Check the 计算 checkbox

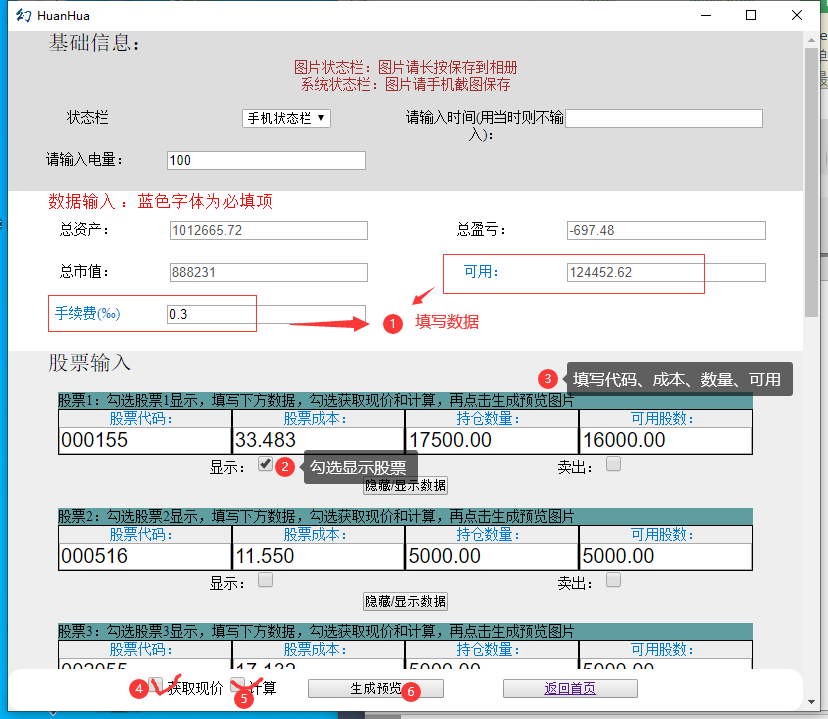coord(237,686)
